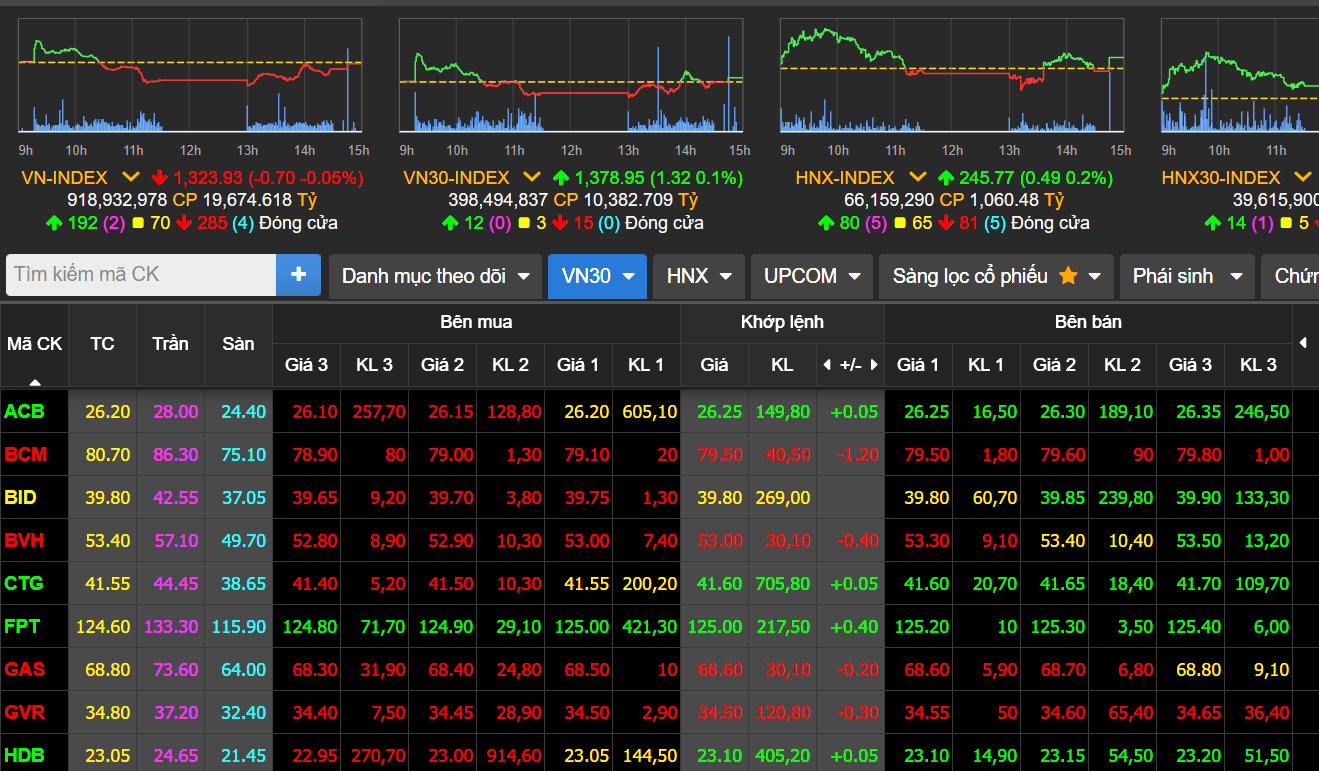This screenshot has height=771, width=1319.
Task: Select BCM stock symbol
Action: [25, 454]
